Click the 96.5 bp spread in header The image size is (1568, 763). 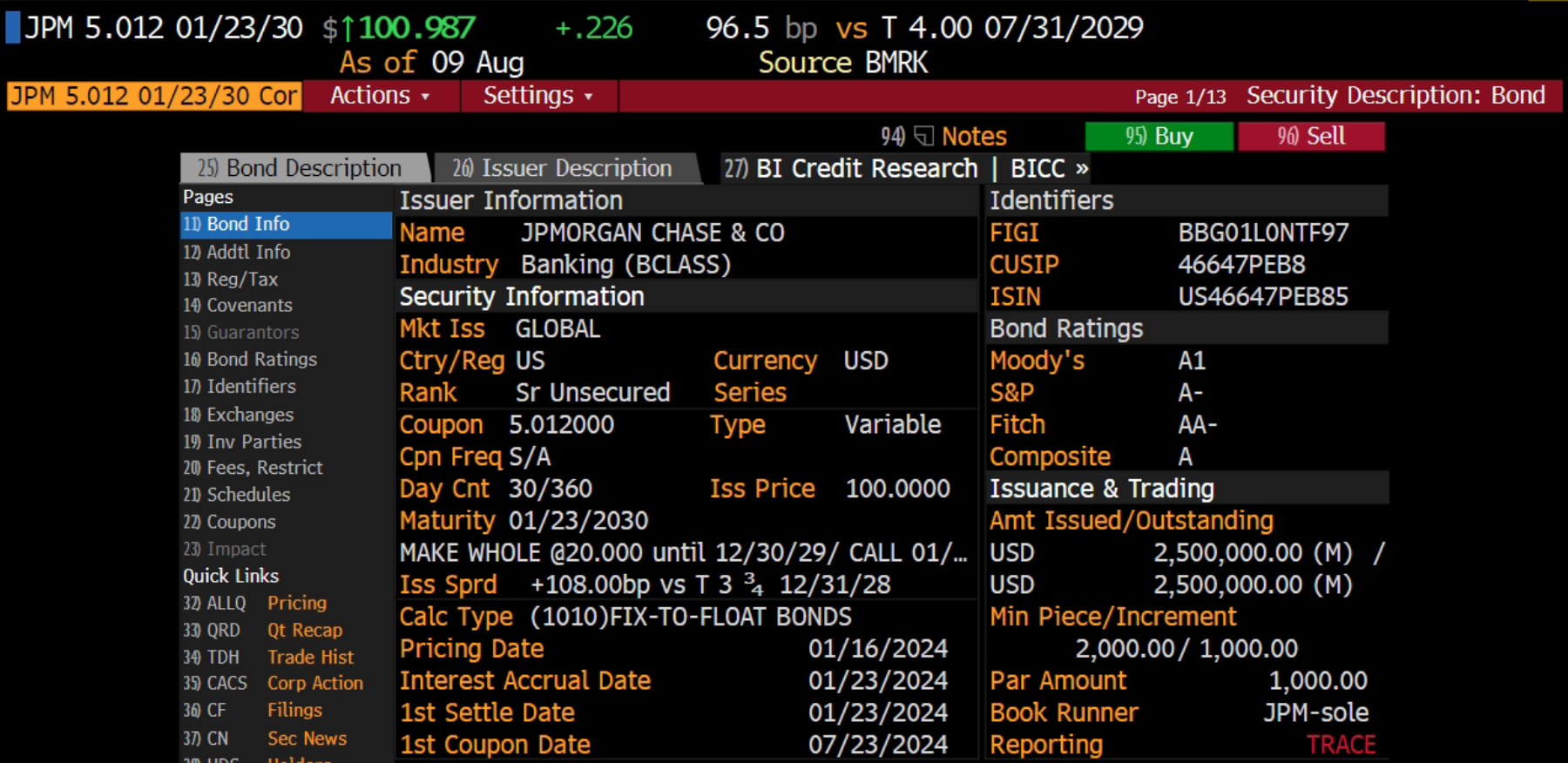coord(761,28)
